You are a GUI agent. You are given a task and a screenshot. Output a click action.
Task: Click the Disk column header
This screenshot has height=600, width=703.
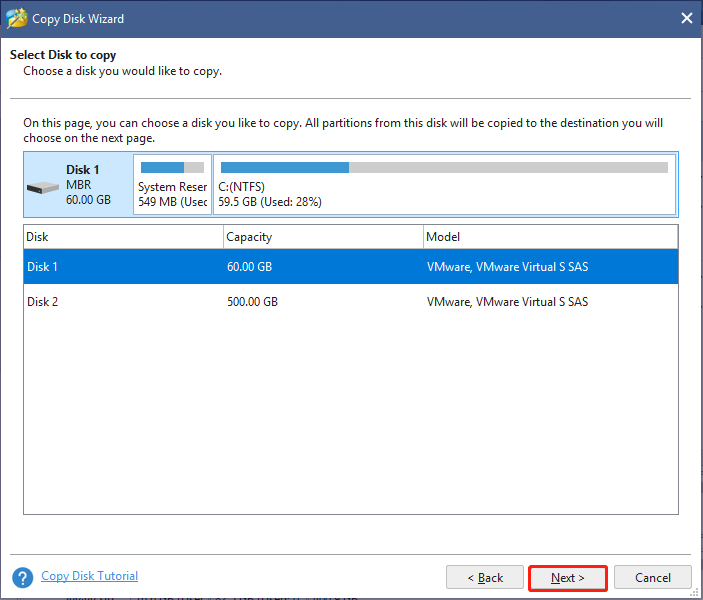pyautogui.click(x=123, y=237)
